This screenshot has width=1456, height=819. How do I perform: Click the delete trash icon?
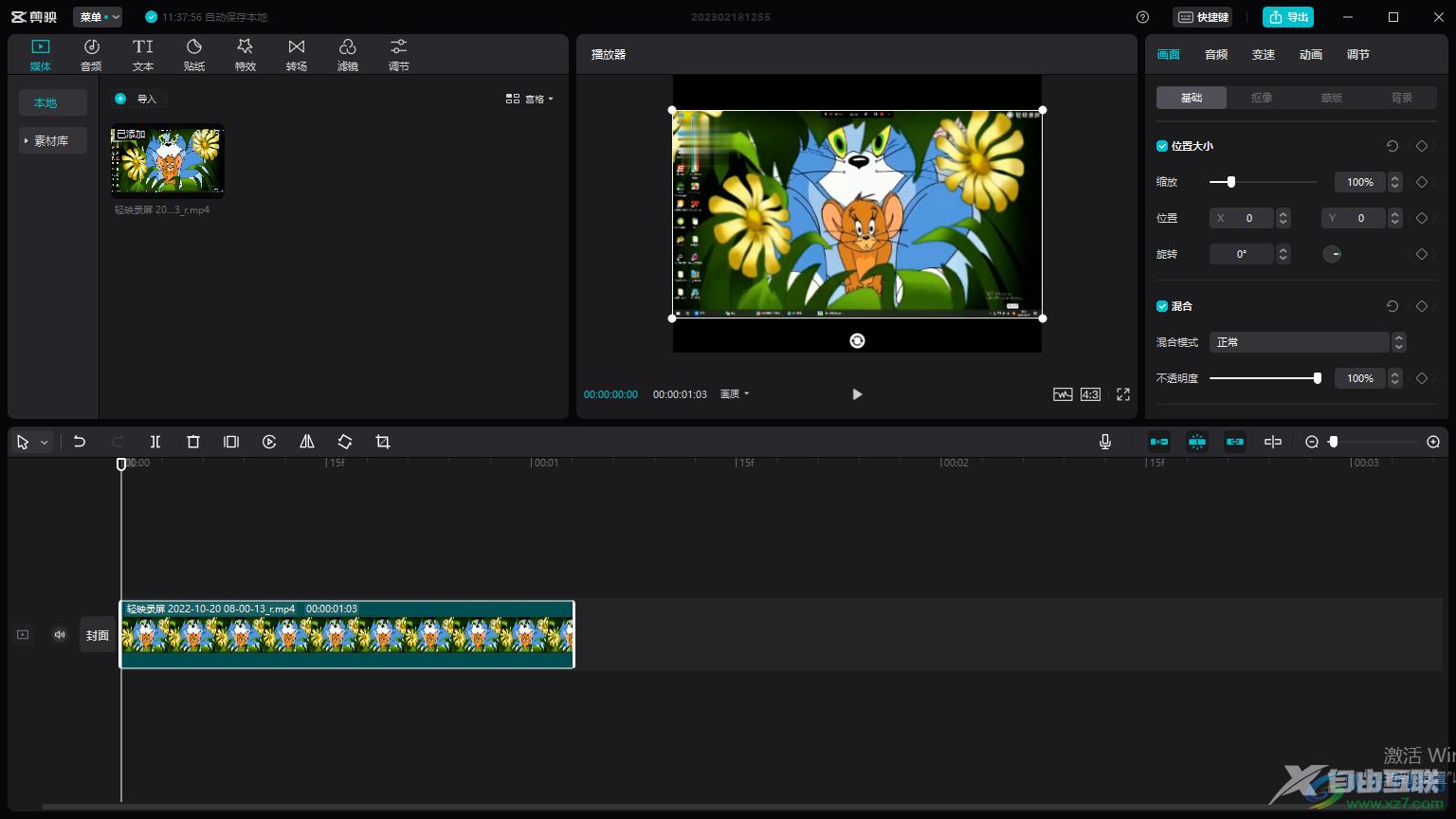click(193, 442)
